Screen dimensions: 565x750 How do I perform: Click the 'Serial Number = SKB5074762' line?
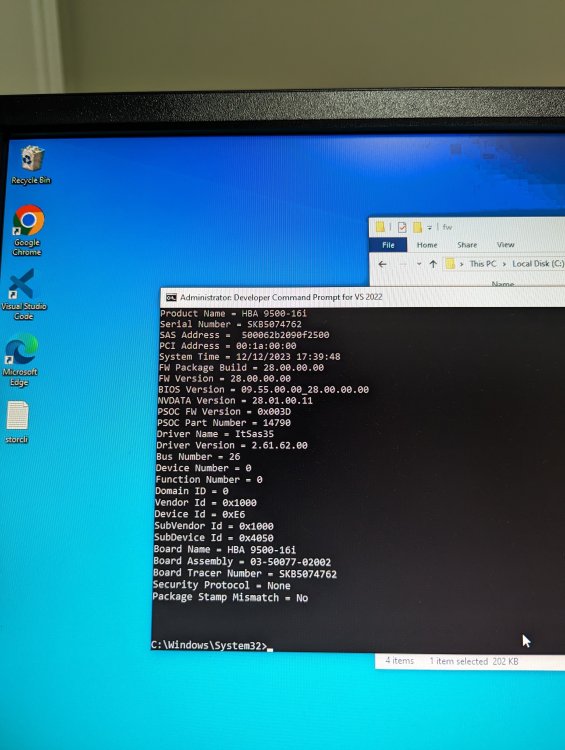(x=231, y=324)
